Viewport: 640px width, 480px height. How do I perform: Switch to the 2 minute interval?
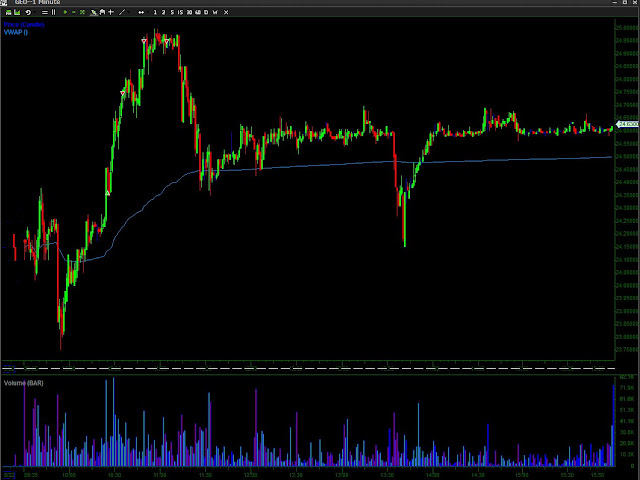[x=163, y=12]
